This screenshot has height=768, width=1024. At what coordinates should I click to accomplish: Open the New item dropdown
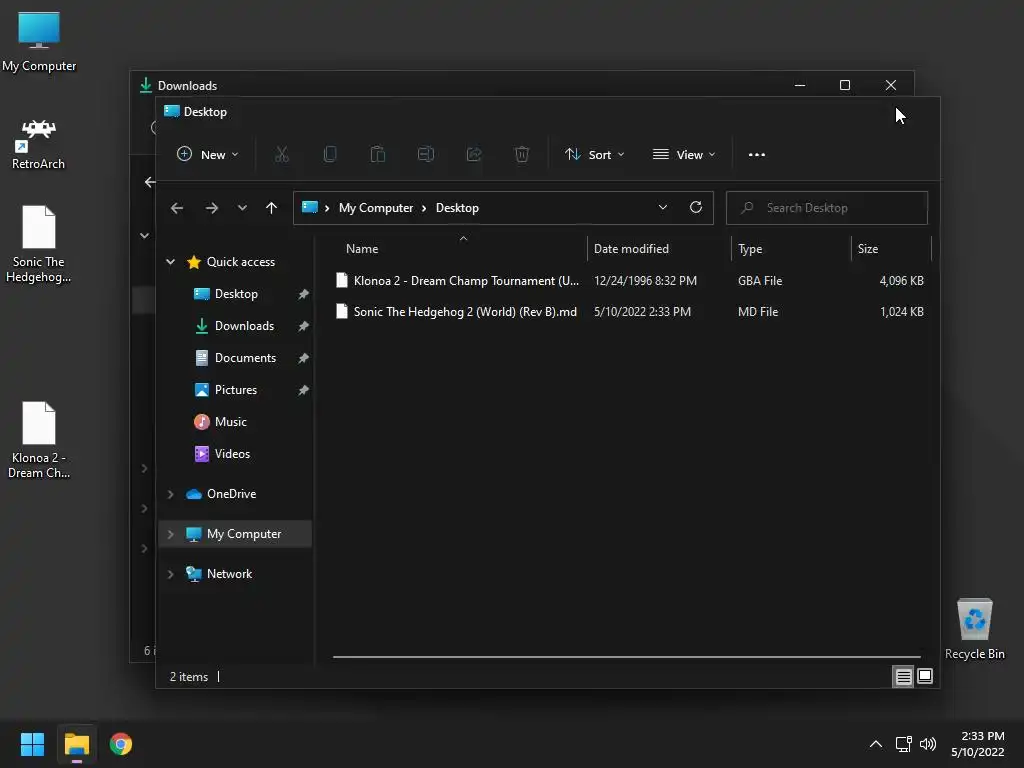(208, 155)
